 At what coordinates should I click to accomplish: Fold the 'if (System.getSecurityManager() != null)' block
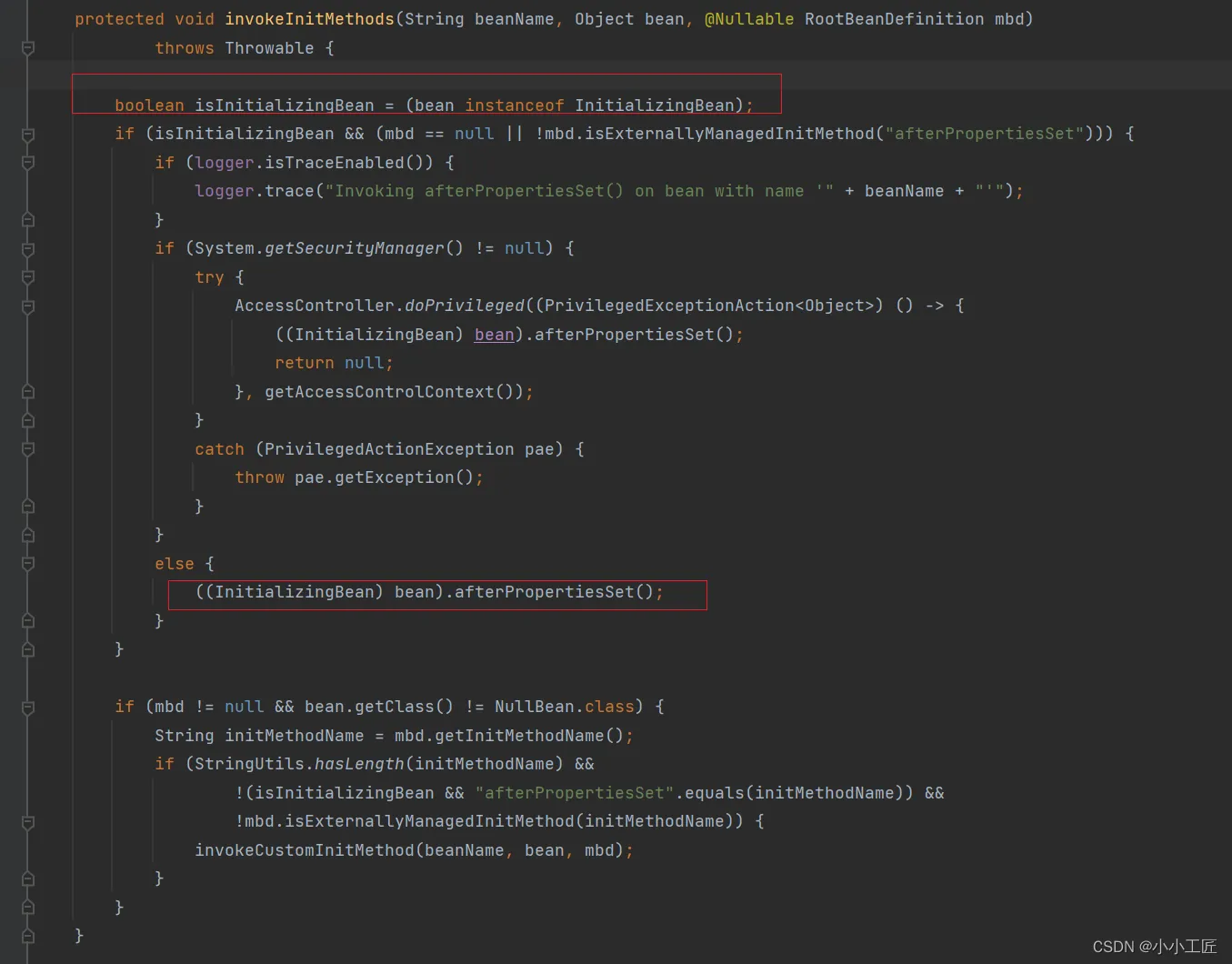pyautogui.click(x=28, y=248)
